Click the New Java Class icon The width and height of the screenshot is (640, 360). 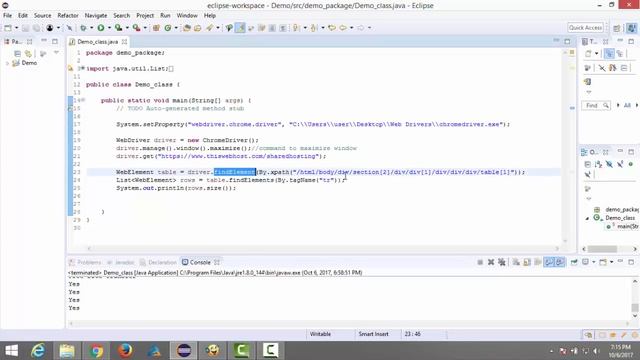click(168, 28)
